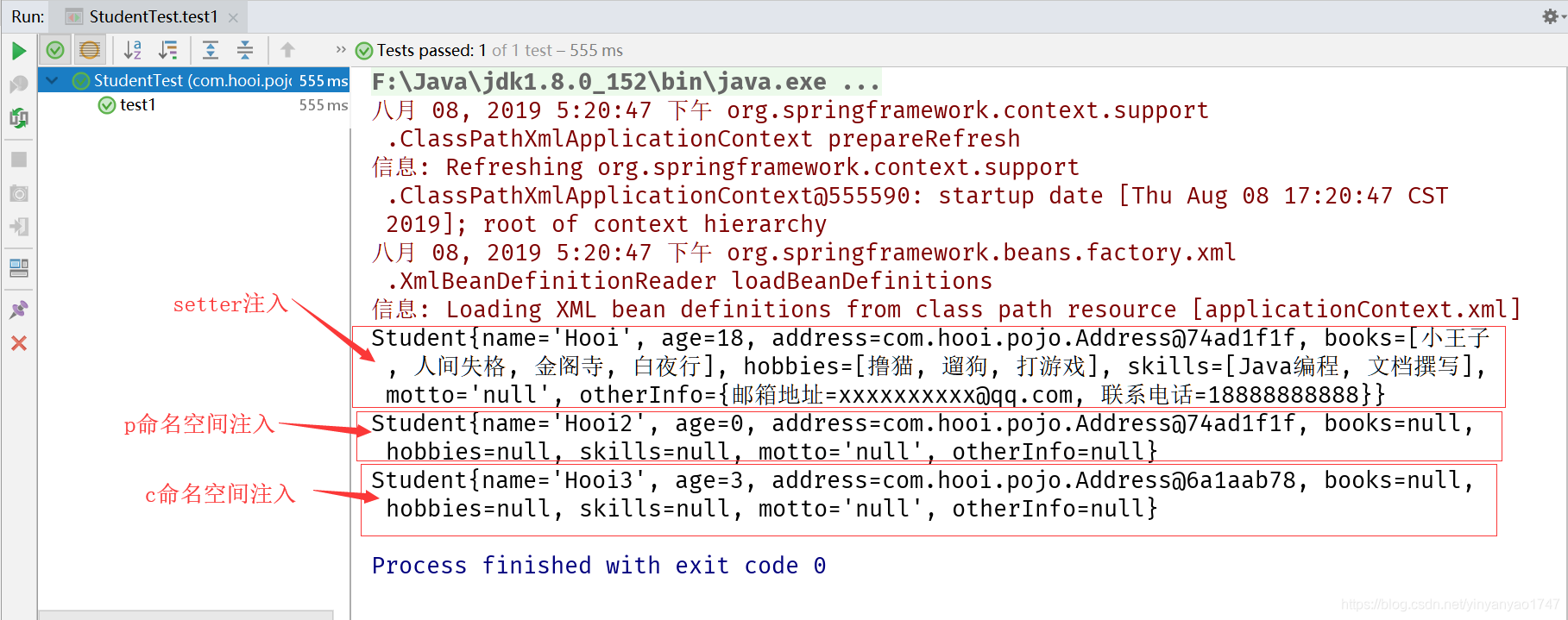
Task: Open the layout restore icon in sidebar
Action: pyautogui.click(x=19, y=268)
